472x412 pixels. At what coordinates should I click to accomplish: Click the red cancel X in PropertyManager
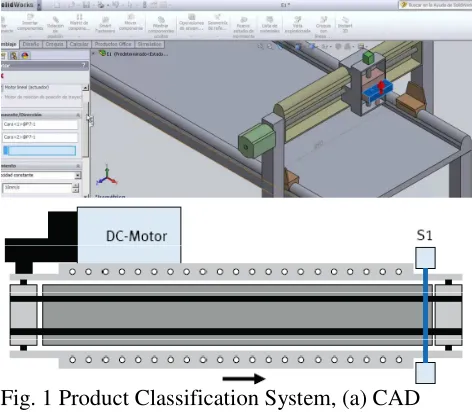2,76
